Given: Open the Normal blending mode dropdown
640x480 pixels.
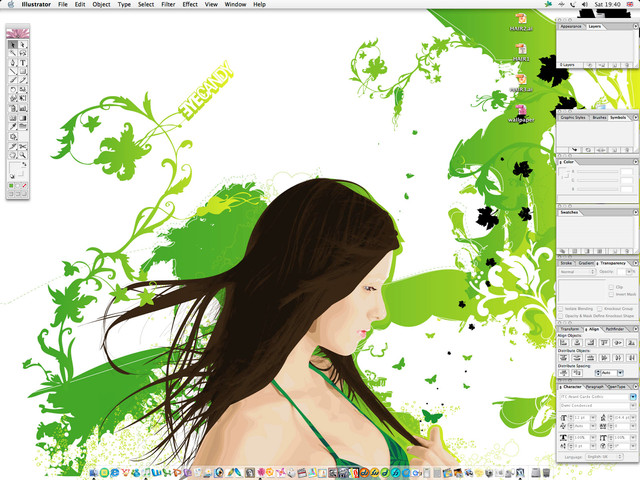Looking at the screenshot, I should point(577,271).
